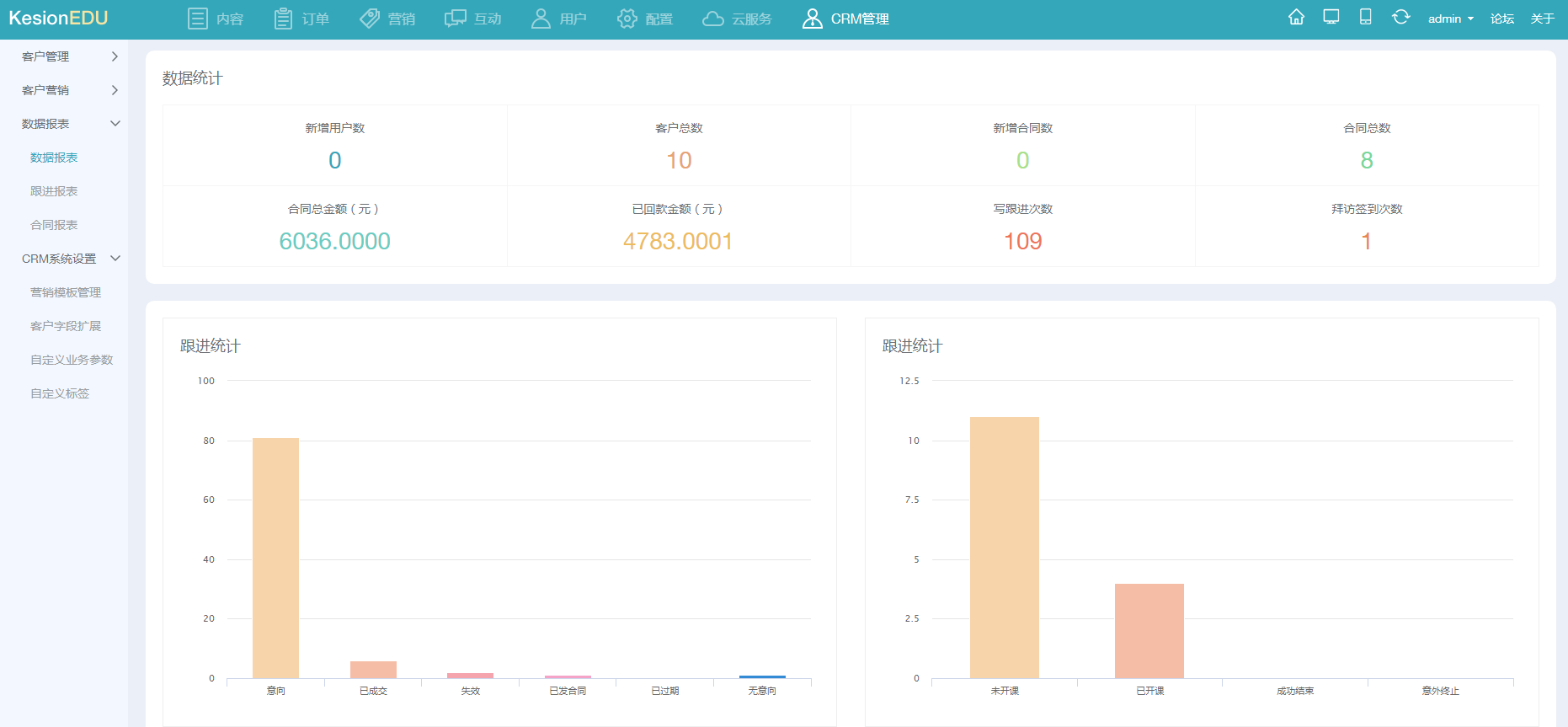The height and width of the screenshot is (727, 1568).
Task: Open the admin account dropdown
Action: pos(1450,19)
